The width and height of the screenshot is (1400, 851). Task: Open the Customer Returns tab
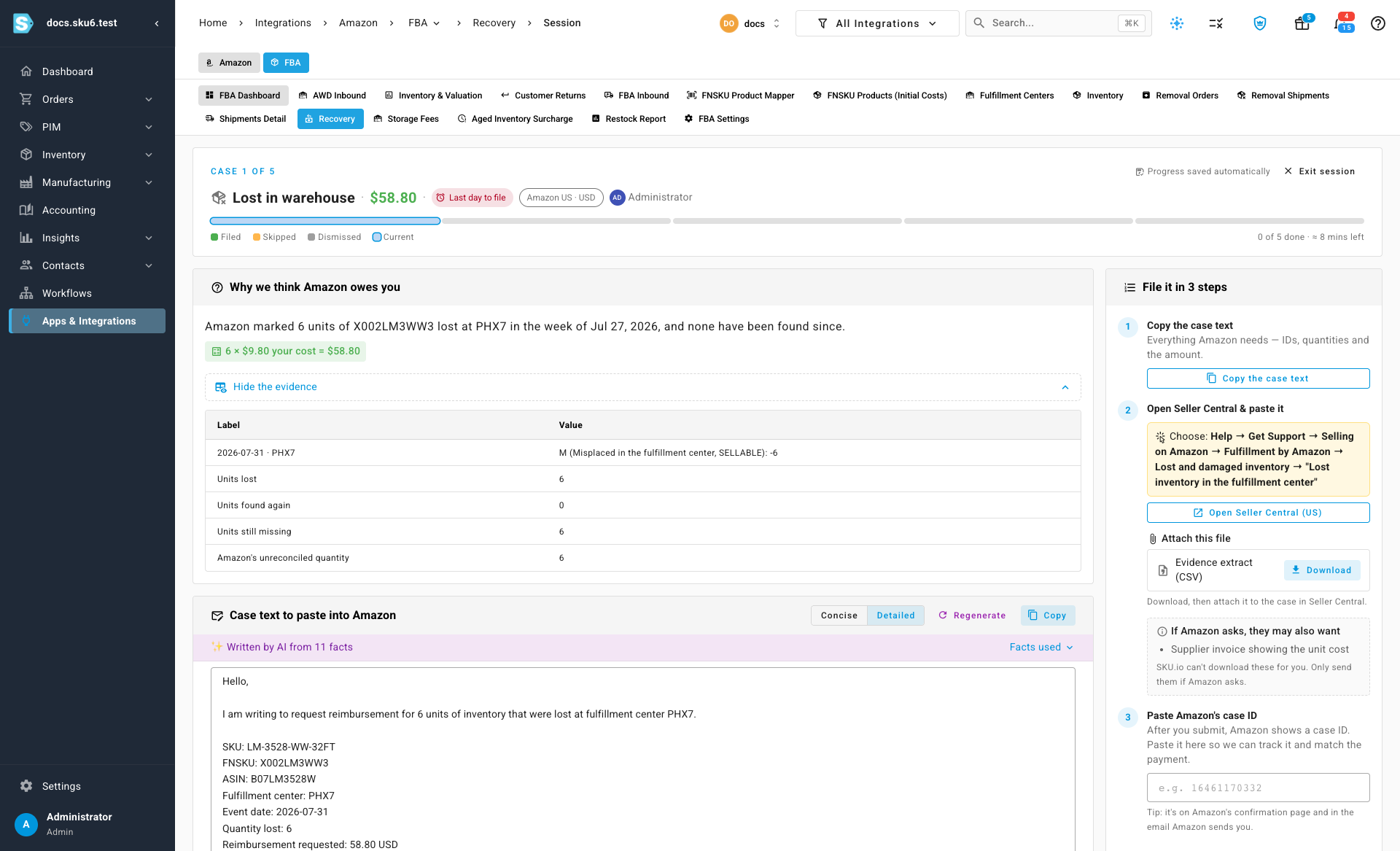tap(543, 96)
